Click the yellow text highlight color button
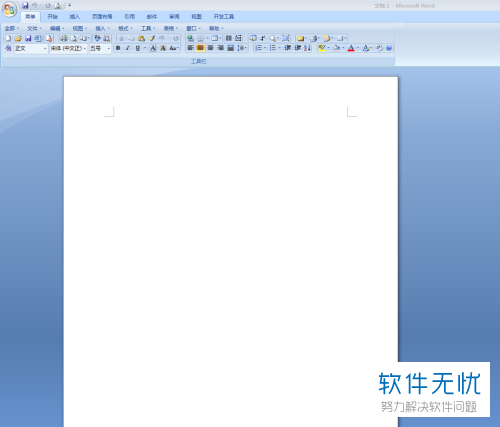500x427 pixels. (x=322, y=48)
